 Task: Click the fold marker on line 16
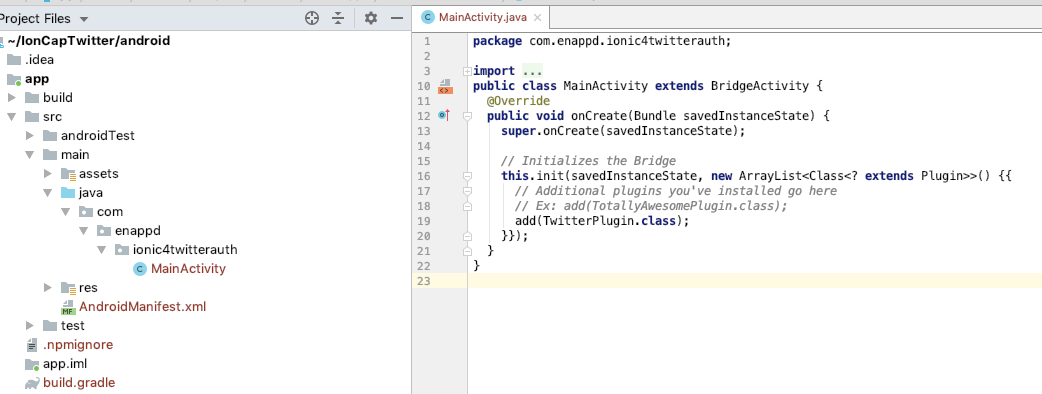pos(467,176)
